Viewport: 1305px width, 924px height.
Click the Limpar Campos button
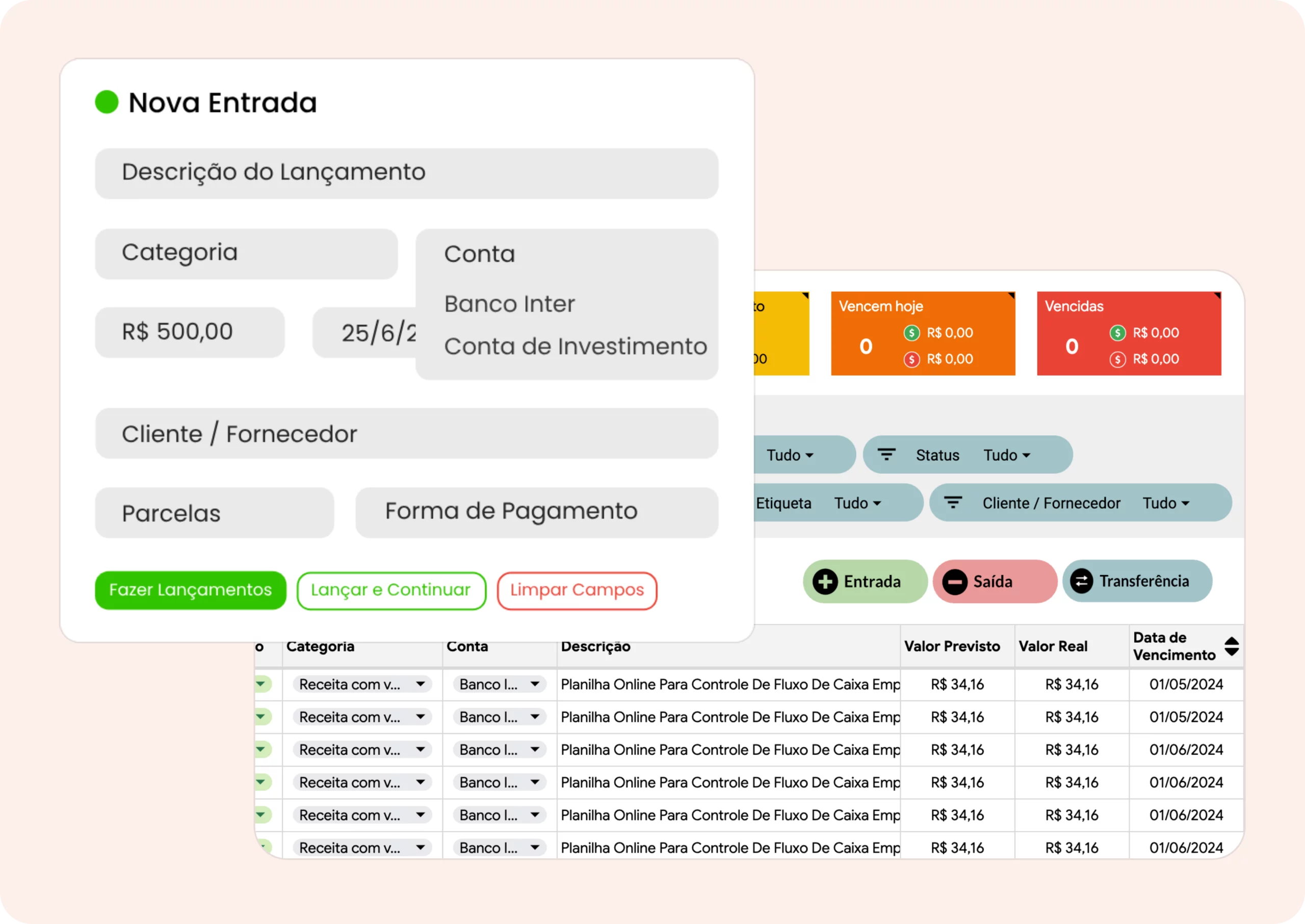tap(577, 591)
